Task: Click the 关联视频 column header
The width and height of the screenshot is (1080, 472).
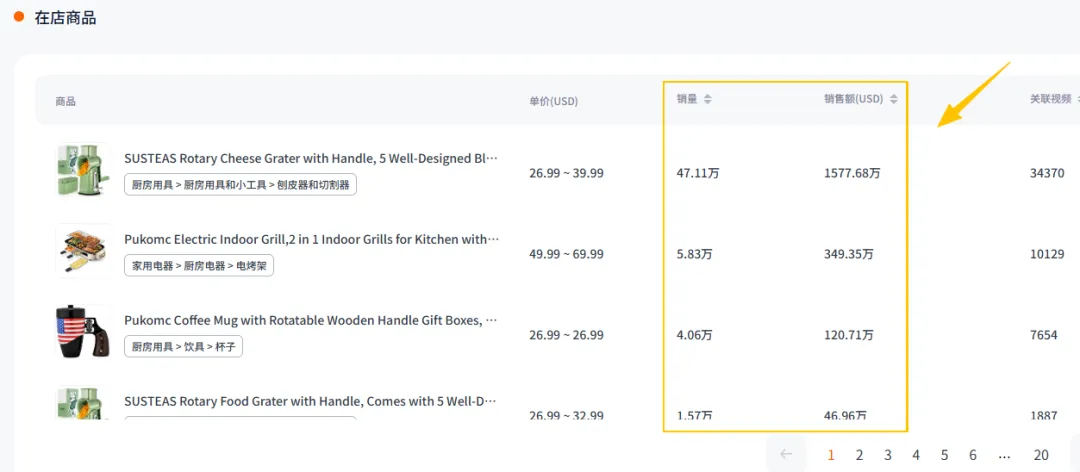Action: pos(1050,99)
